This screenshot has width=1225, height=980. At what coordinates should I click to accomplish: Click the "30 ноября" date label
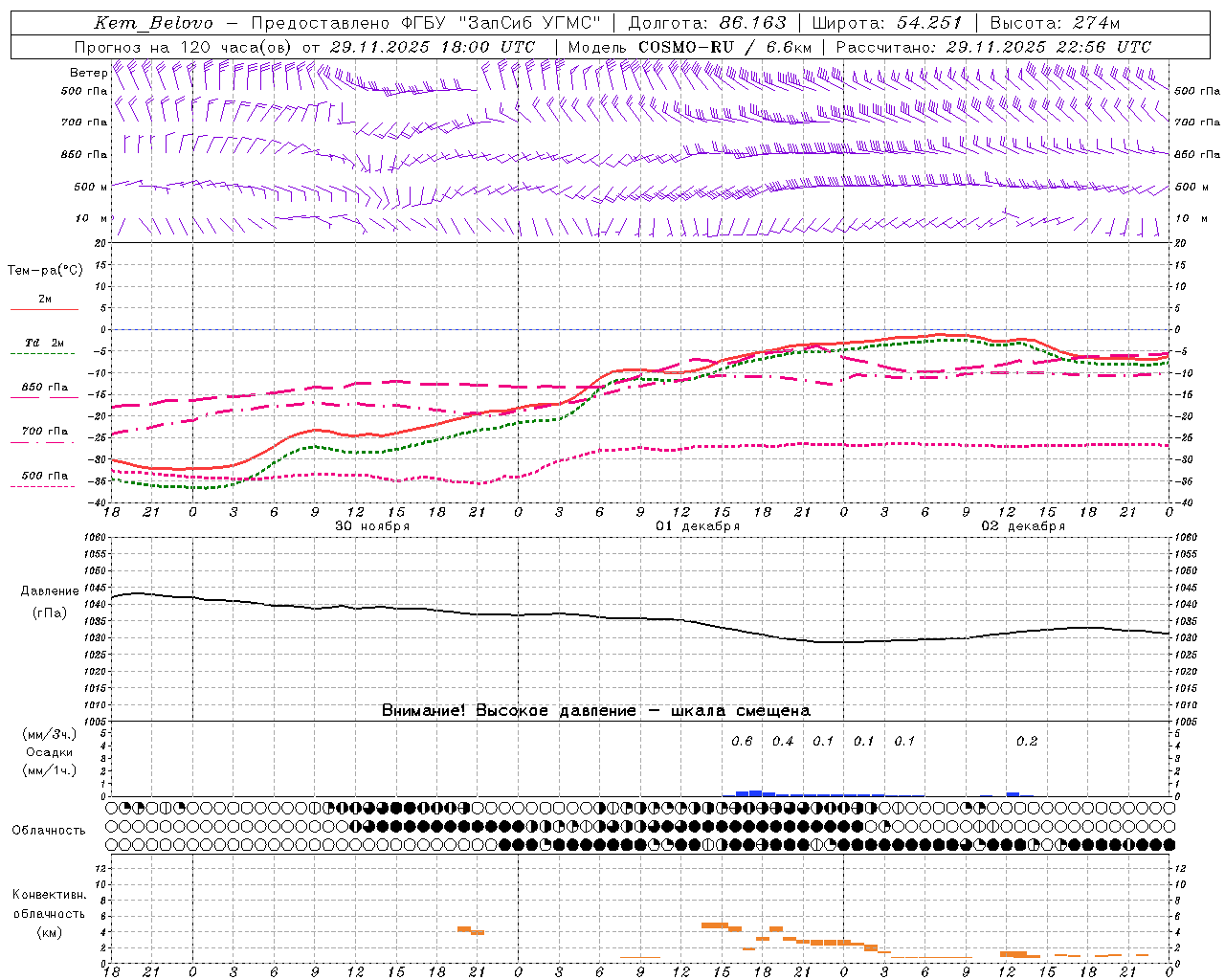372,526
